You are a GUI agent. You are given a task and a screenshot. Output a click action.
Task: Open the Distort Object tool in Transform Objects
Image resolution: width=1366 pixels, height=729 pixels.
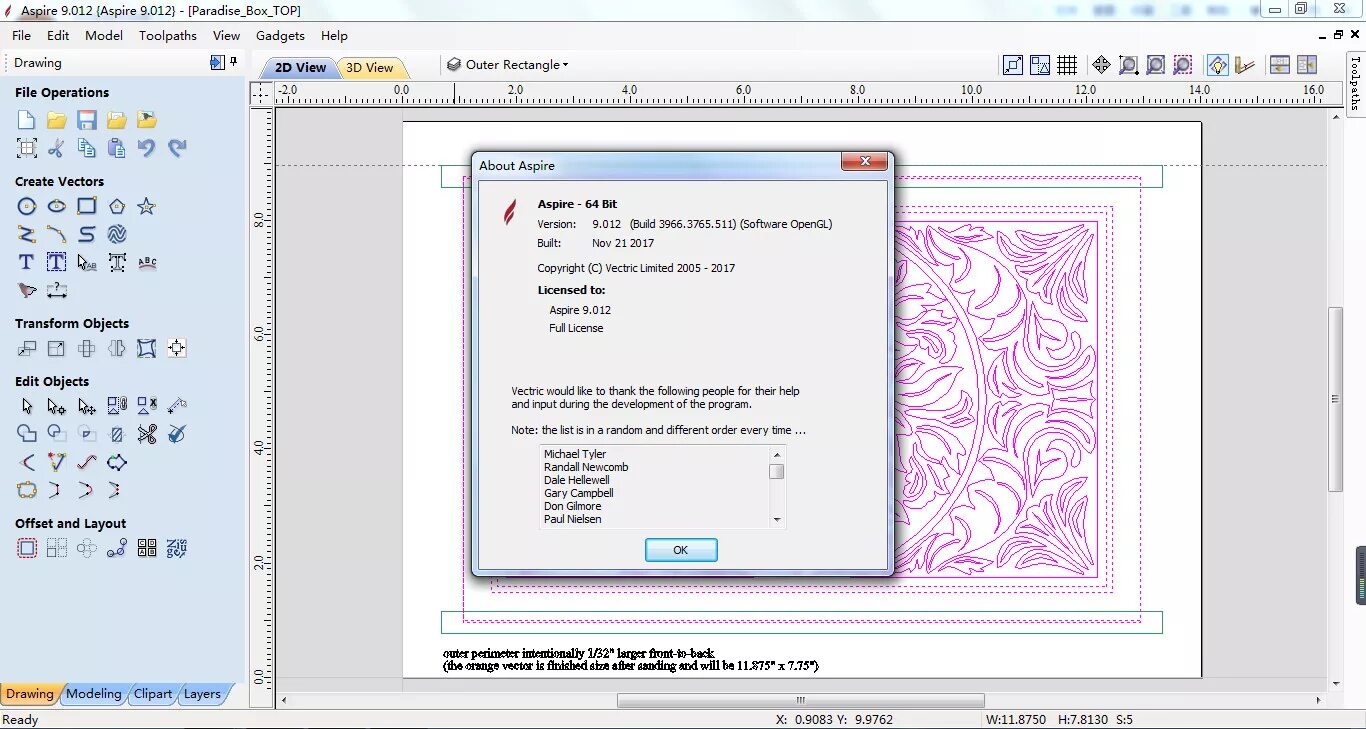point(147,348)
